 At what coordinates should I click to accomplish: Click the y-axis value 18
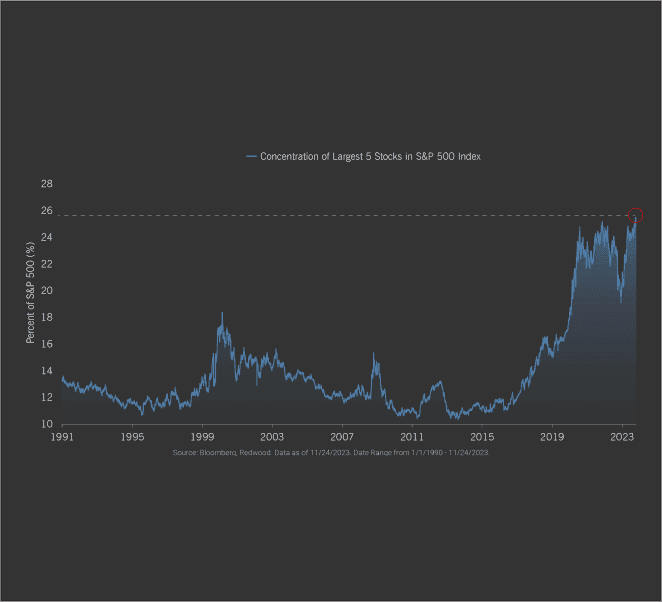47,317
